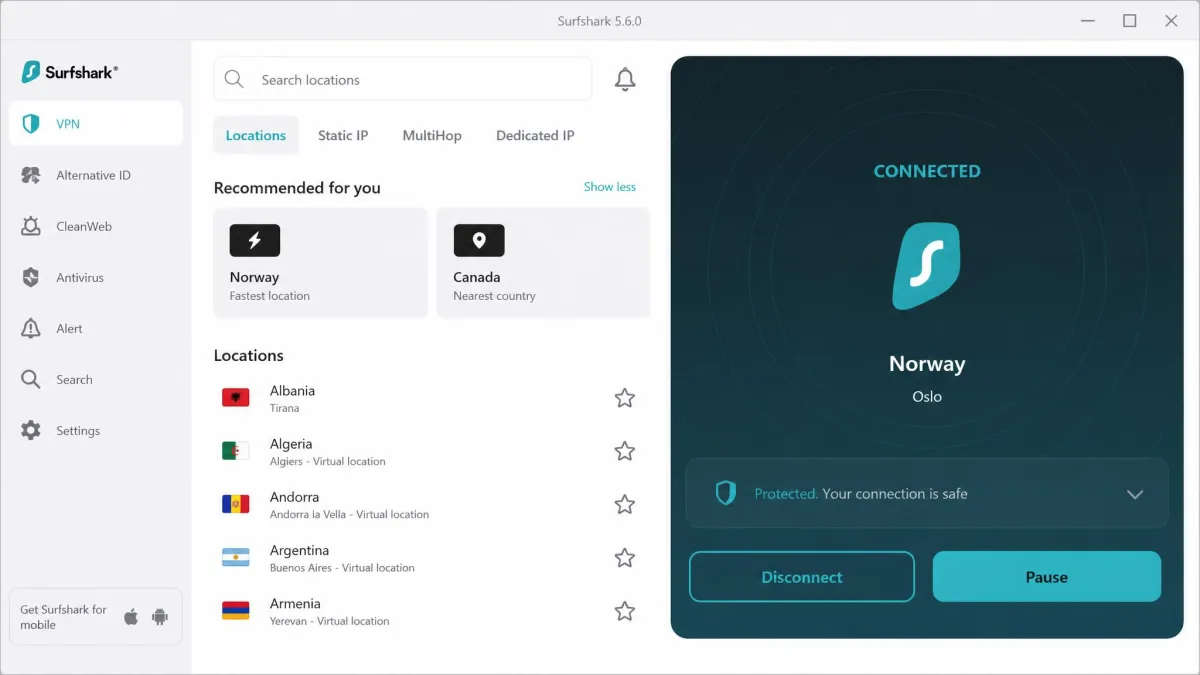The width and height of the screenshot is (1200, 675).
Task: Click the Argentina flag icon
Action: [x=236, y=557]
